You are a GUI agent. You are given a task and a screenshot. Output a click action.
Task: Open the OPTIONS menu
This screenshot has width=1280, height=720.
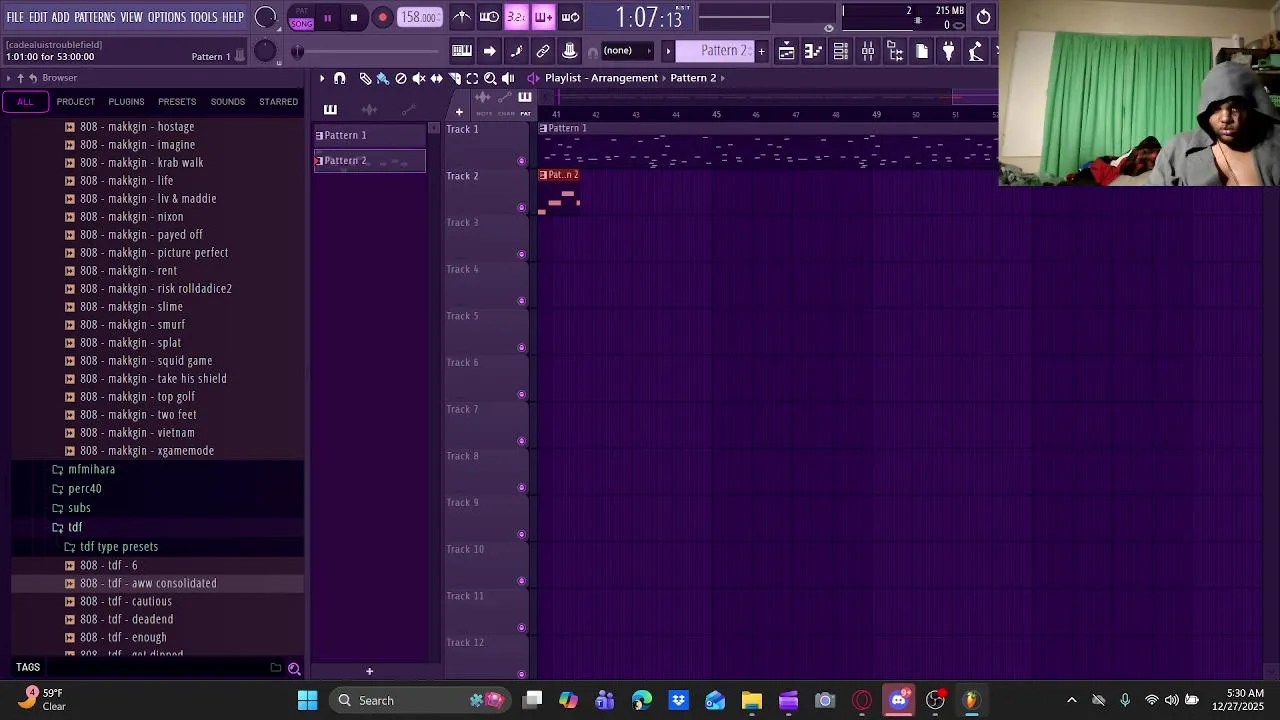pyautogui.click(x=167, y=17)
